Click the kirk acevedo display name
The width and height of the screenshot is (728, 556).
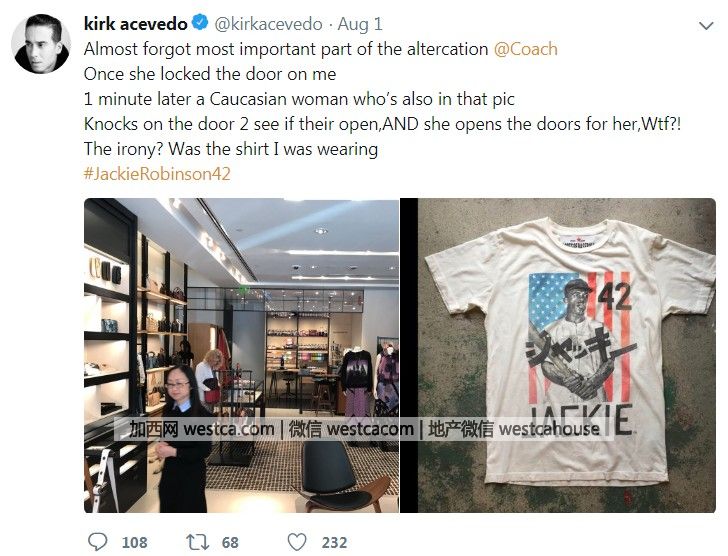[x=136, y=24]
